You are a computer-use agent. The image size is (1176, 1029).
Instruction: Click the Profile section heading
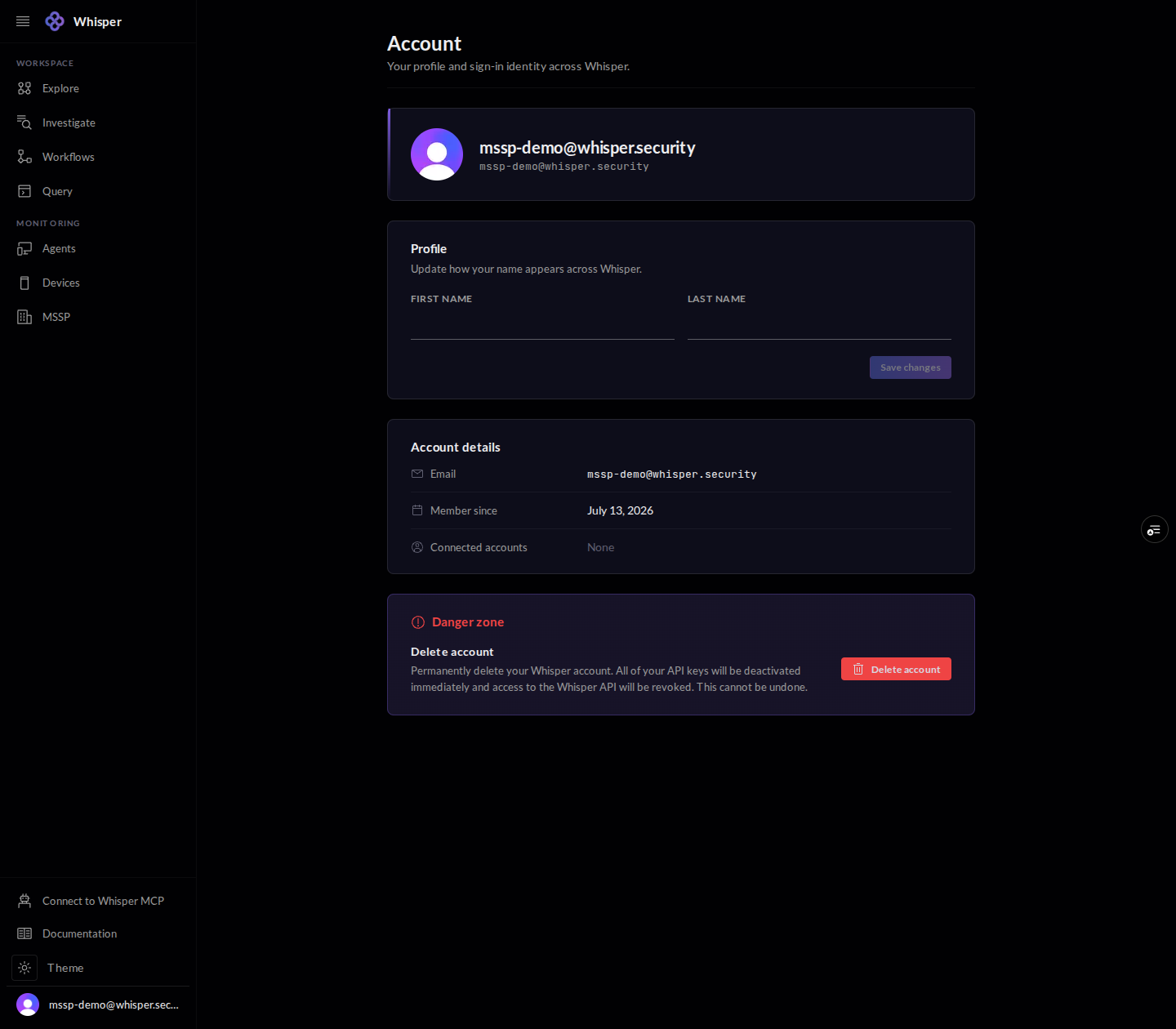coord(429,249)
